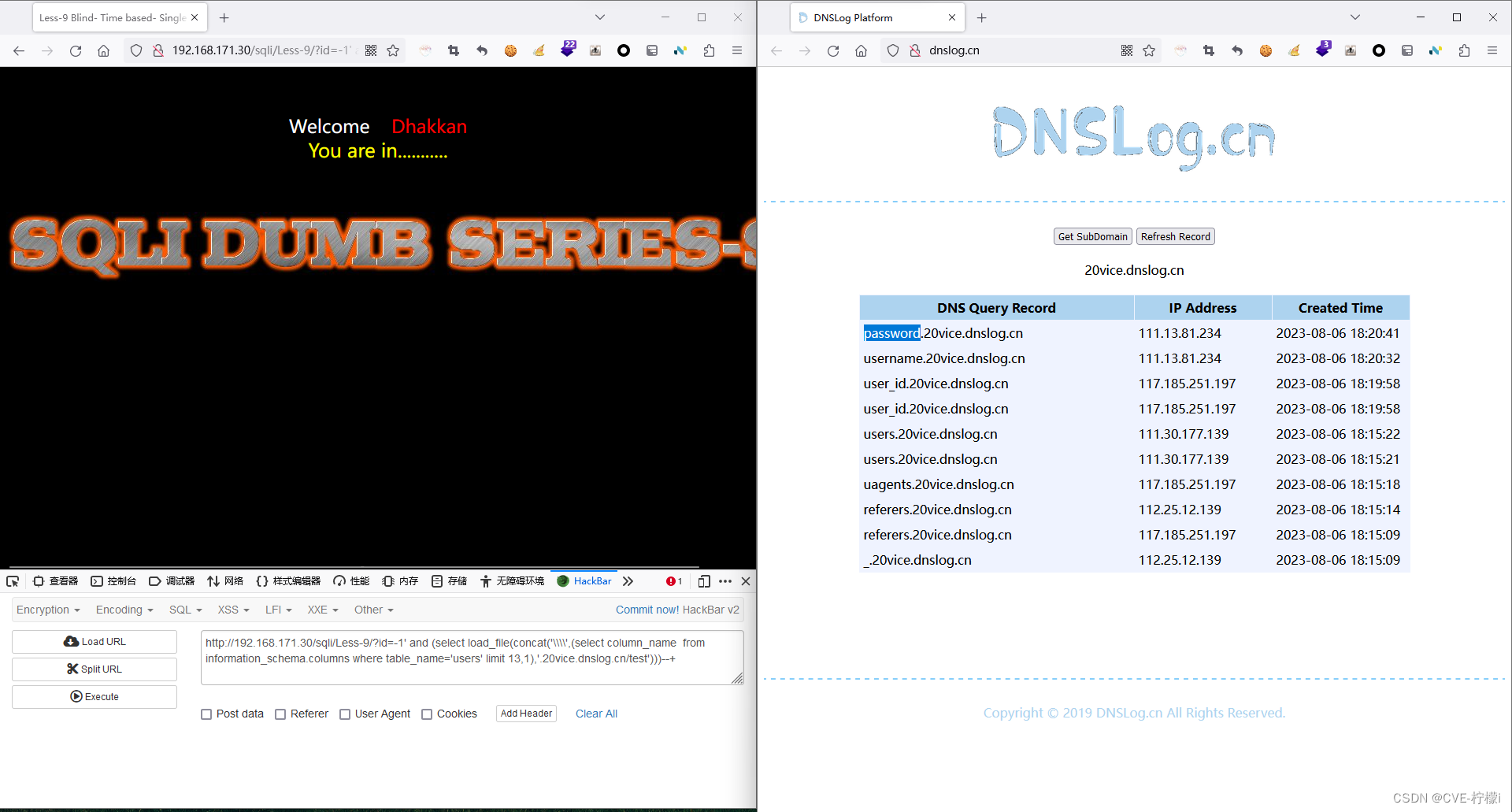Open the 控制台 console tab

113,581
